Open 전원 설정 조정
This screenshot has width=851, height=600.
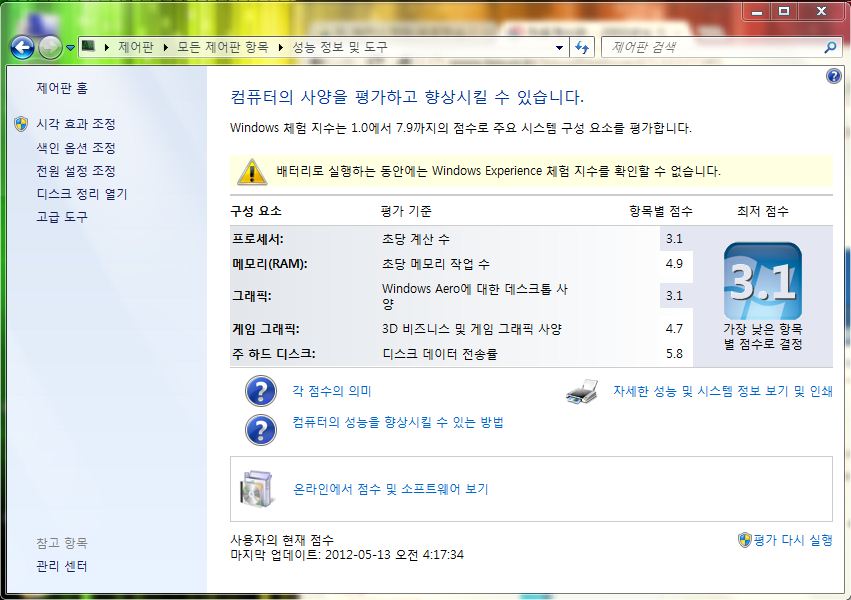[76, 171]
